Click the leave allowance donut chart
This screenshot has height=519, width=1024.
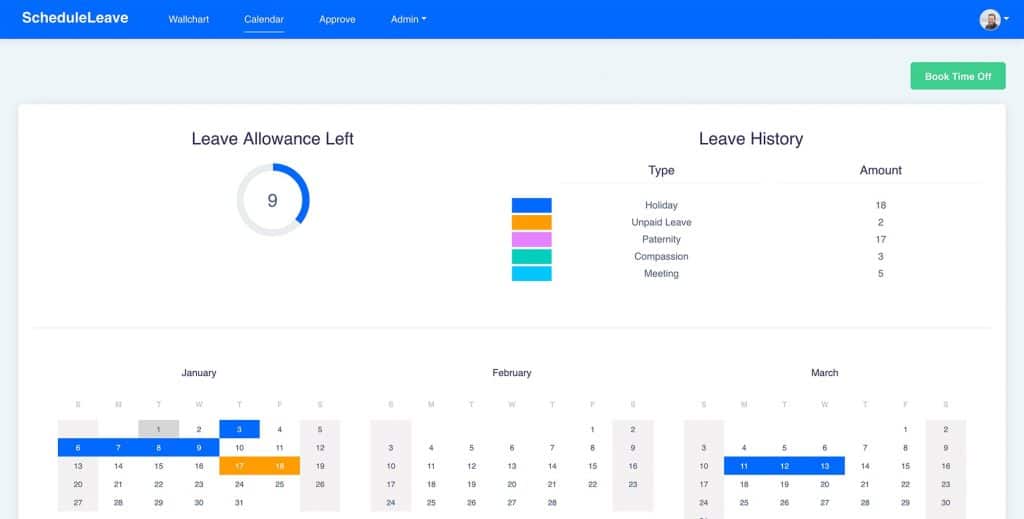[x=273, y=200]
